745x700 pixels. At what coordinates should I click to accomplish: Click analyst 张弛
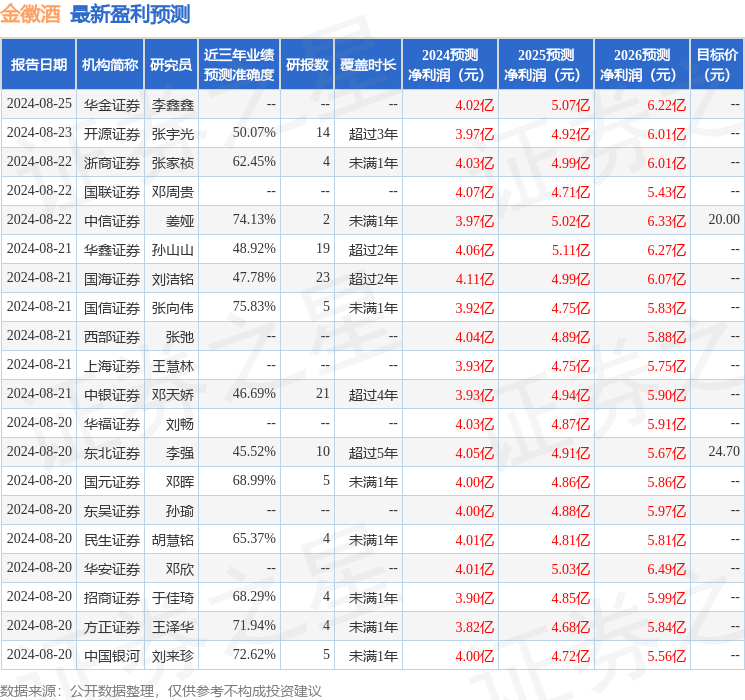(x=180, y=337)
